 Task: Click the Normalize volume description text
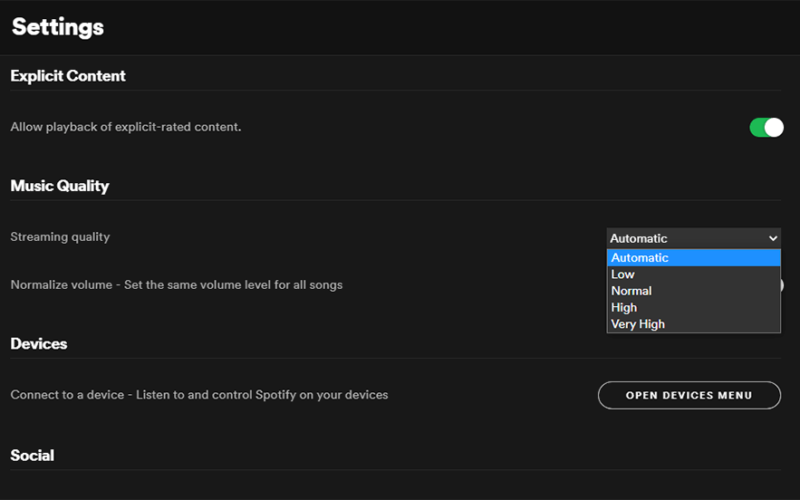coord(177,285)
